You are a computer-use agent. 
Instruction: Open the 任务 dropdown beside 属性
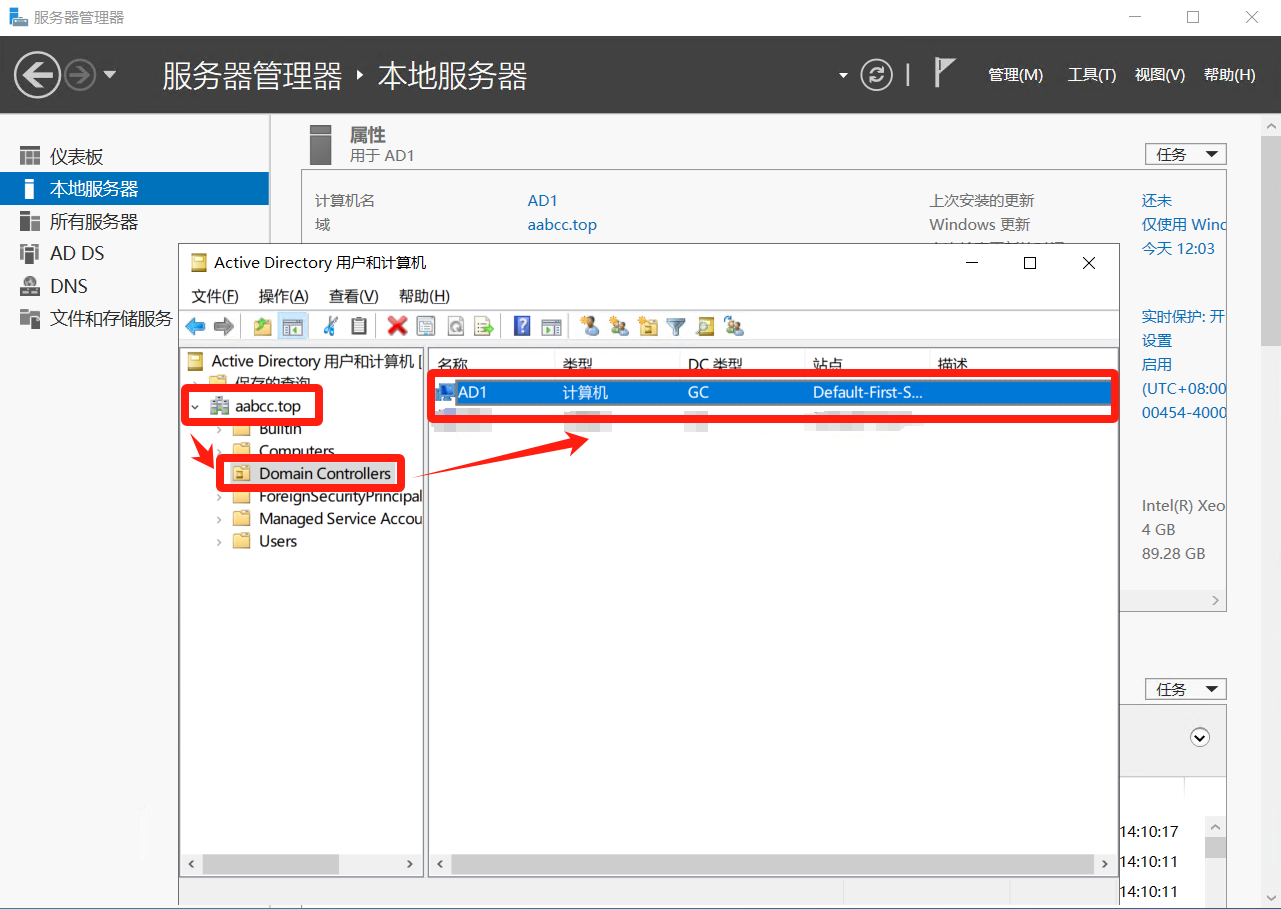1185,154
